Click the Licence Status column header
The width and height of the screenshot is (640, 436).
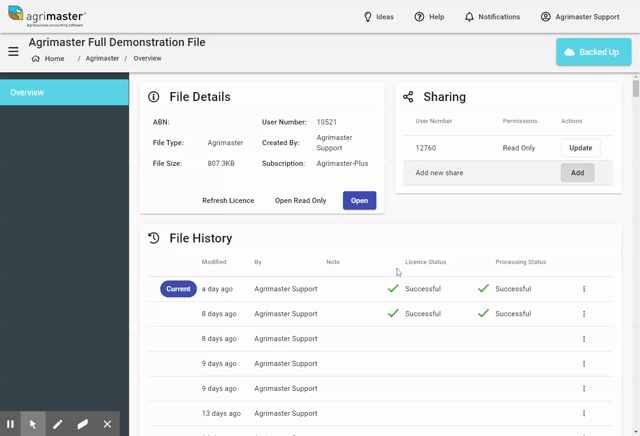tap(425, 262)
